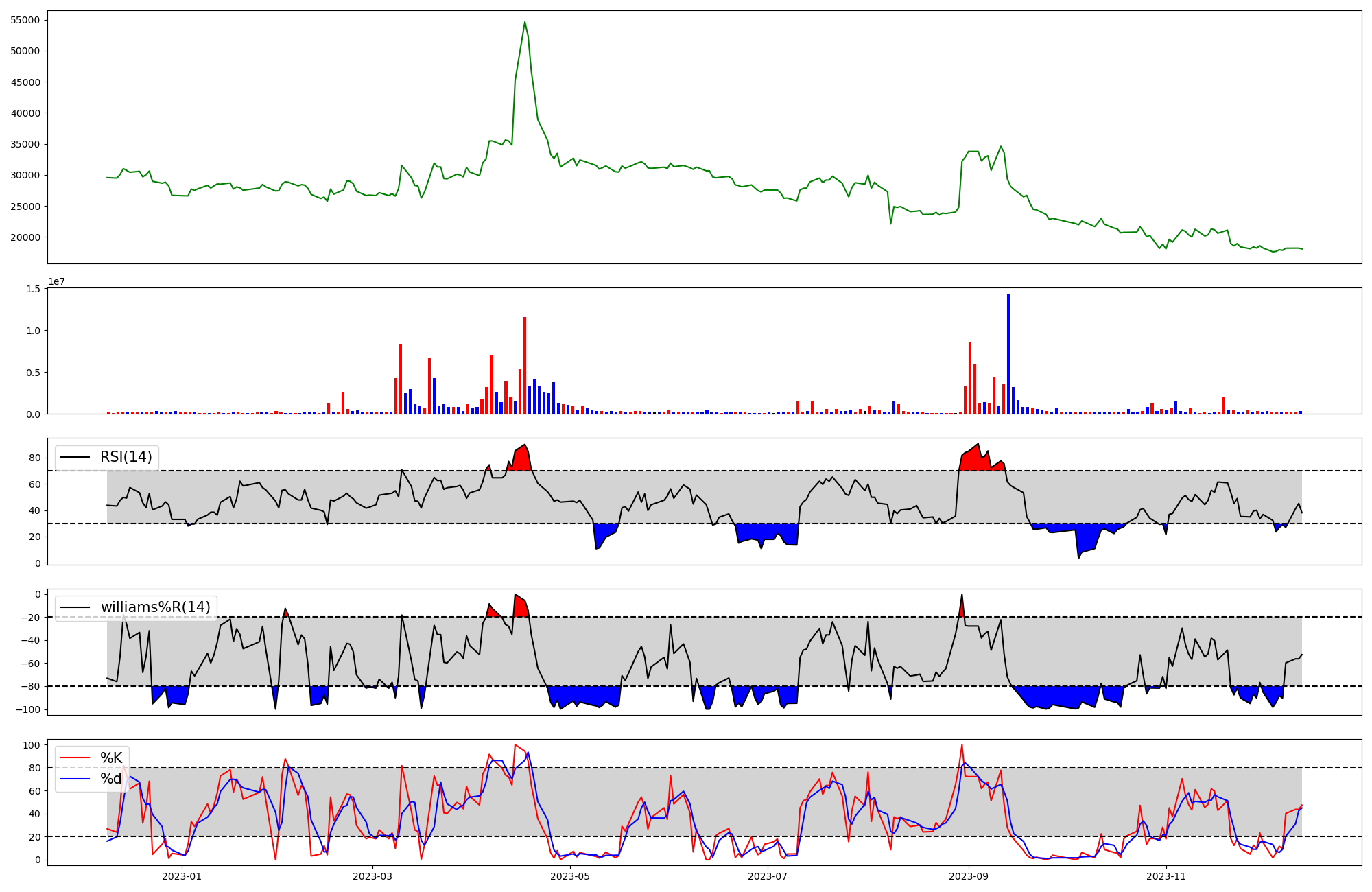Viewport: 1372px width, 892px height.
Task: Select the red %K line swatch in legend
Action: click(x=75, y=758)
